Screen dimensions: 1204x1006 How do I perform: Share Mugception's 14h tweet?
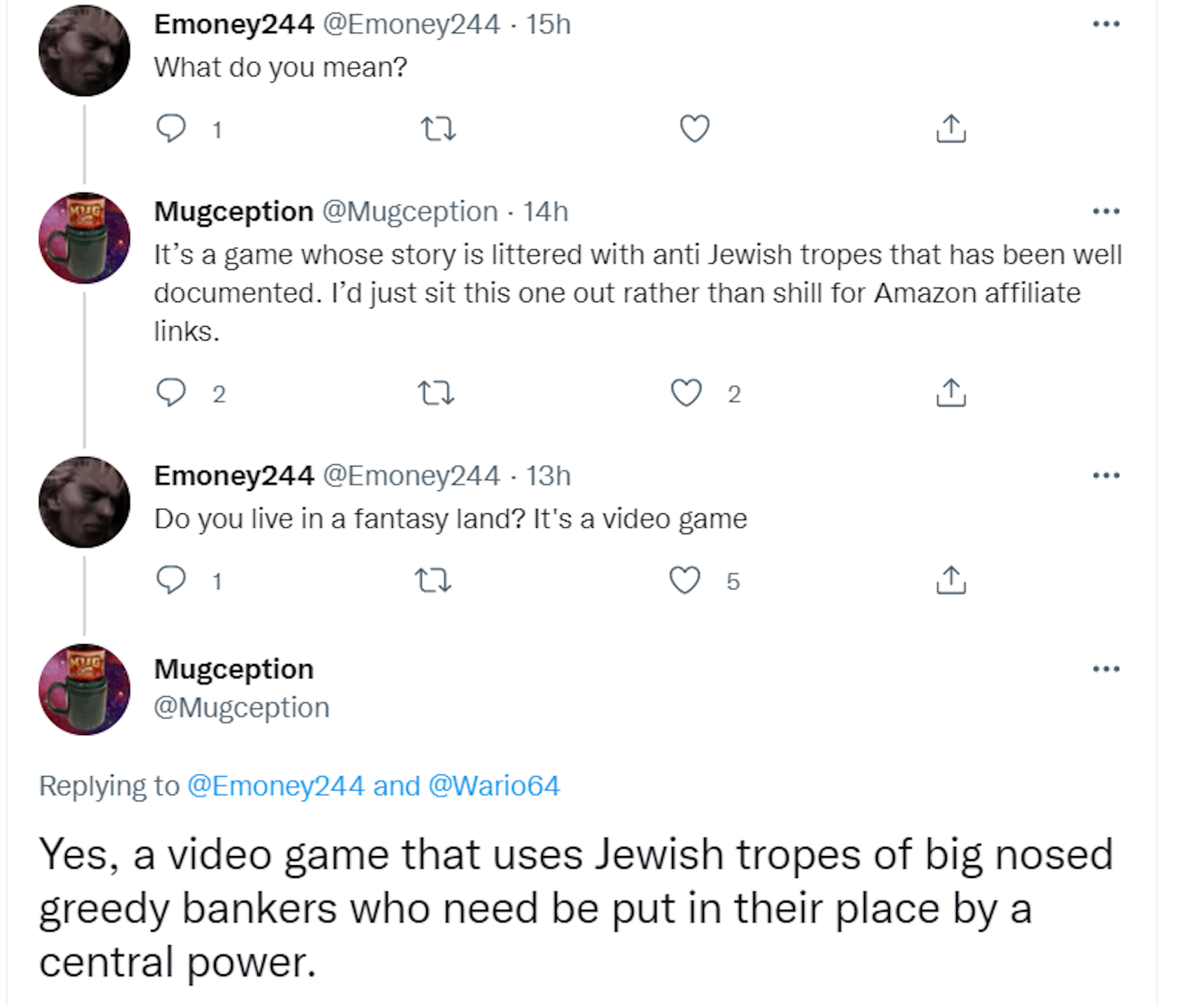click(951, 394)
